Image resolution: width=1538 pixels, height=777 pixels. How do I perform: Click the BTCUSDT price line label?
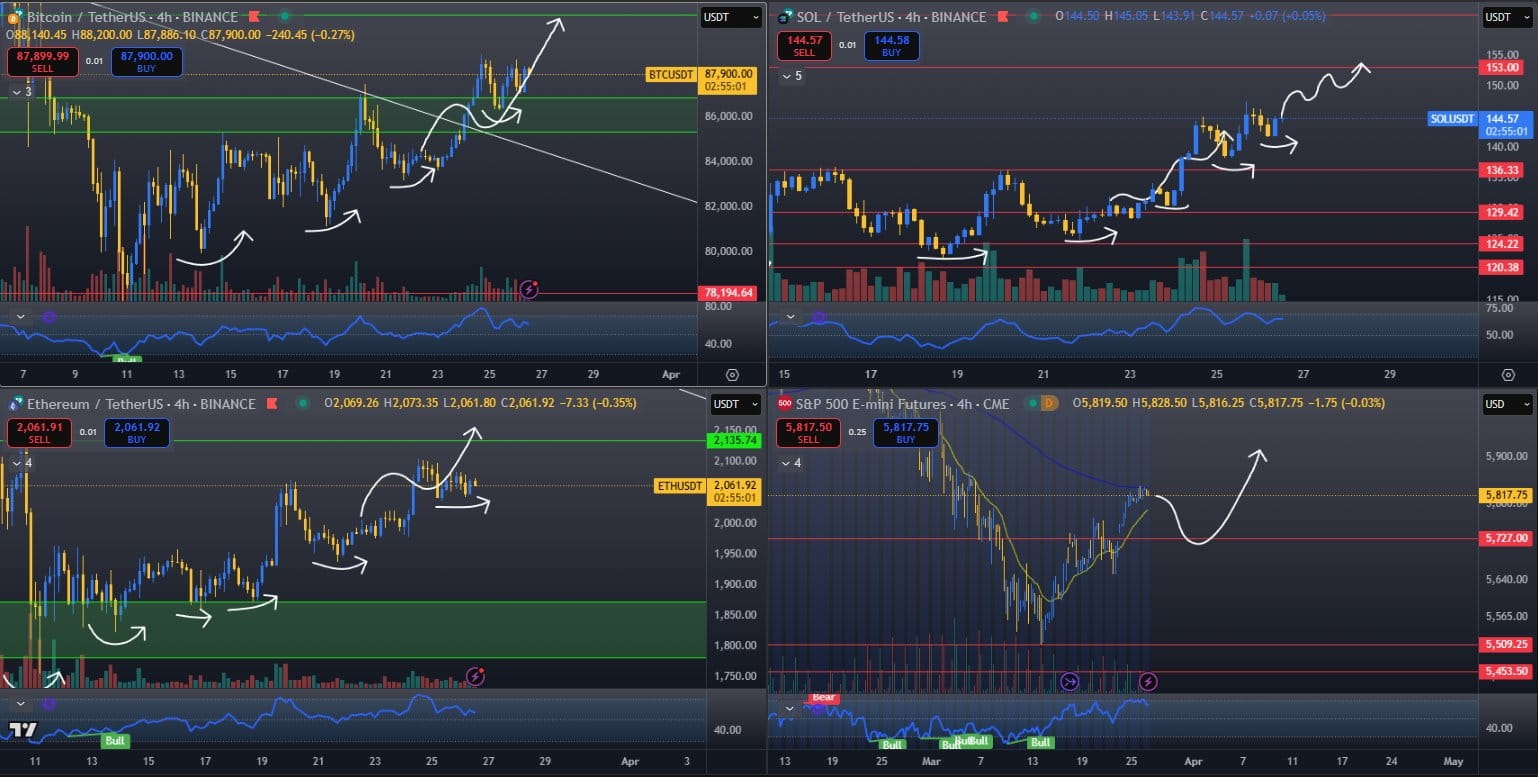point(671,74)
